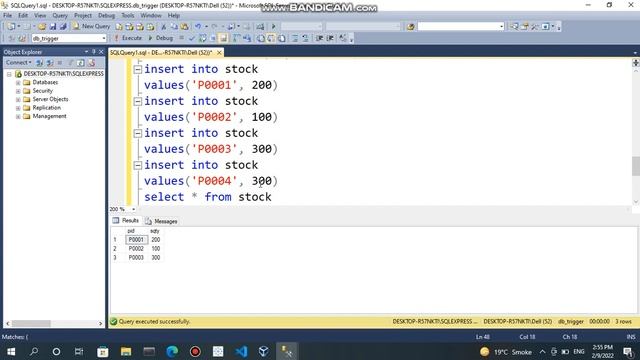Click the Save icon in toolbar

tap(53, 27)
